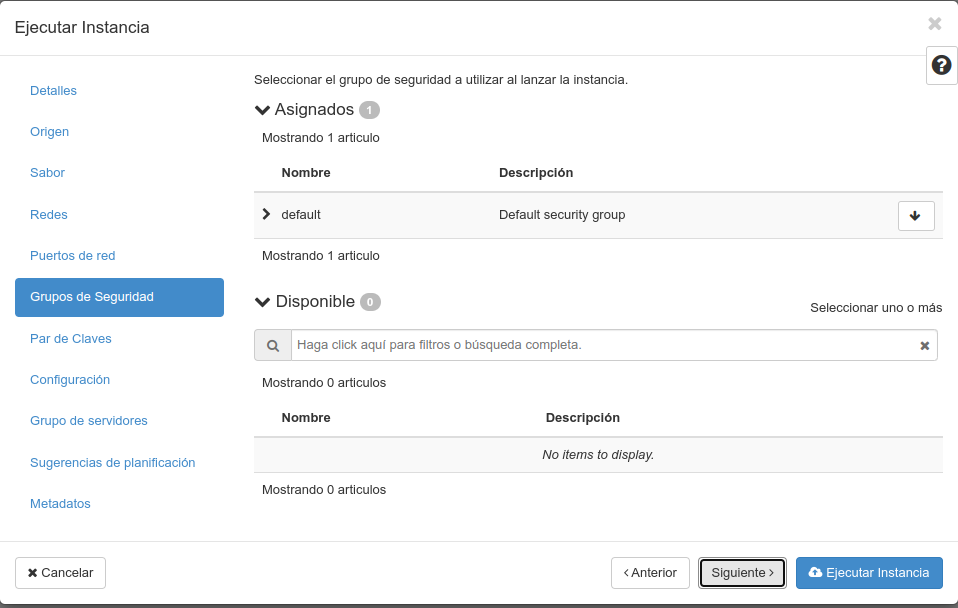
Task: Select the Sabor step
Action: pos(47,173)
